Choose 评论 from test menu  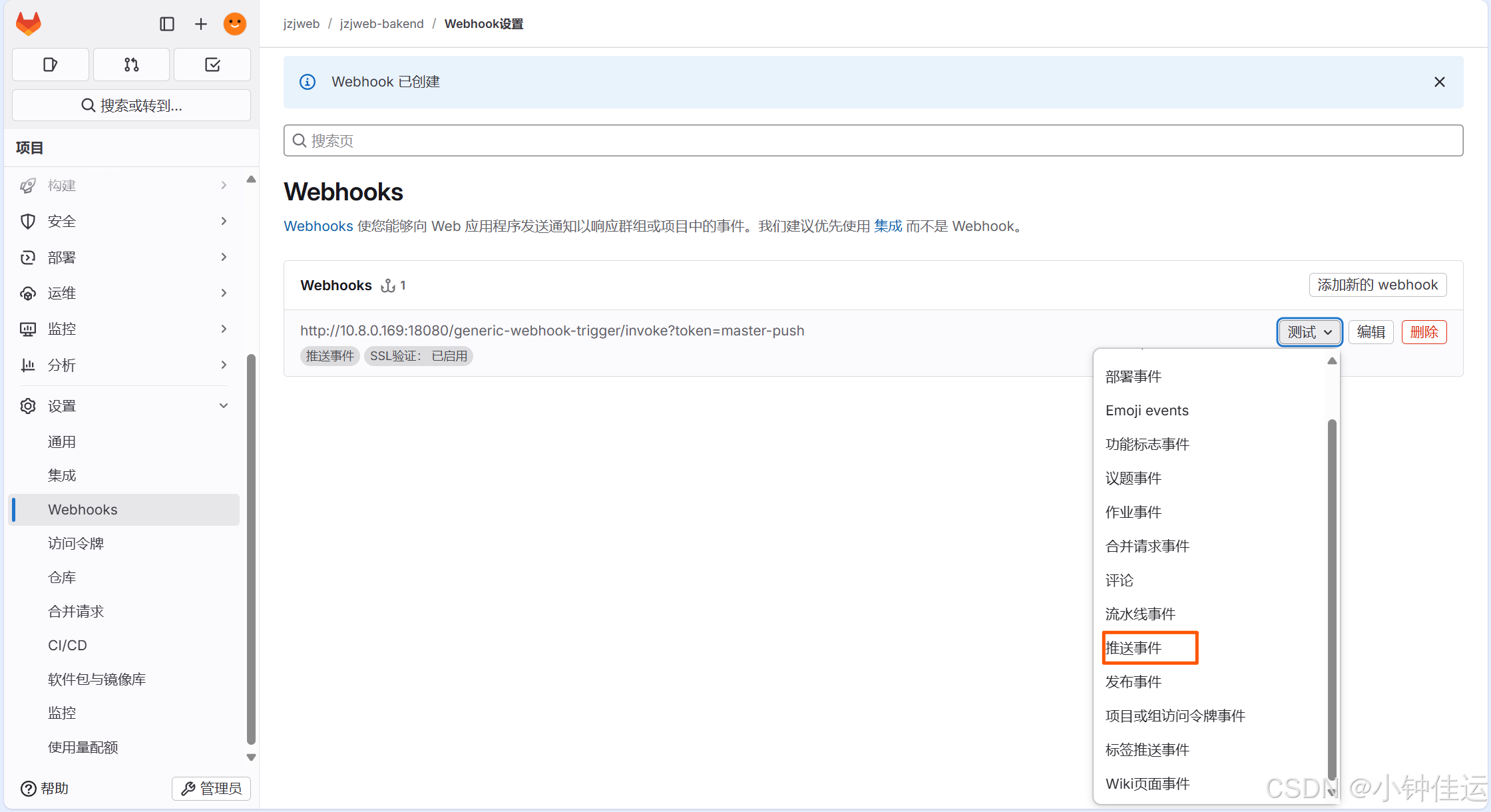tap(1210, 580)
